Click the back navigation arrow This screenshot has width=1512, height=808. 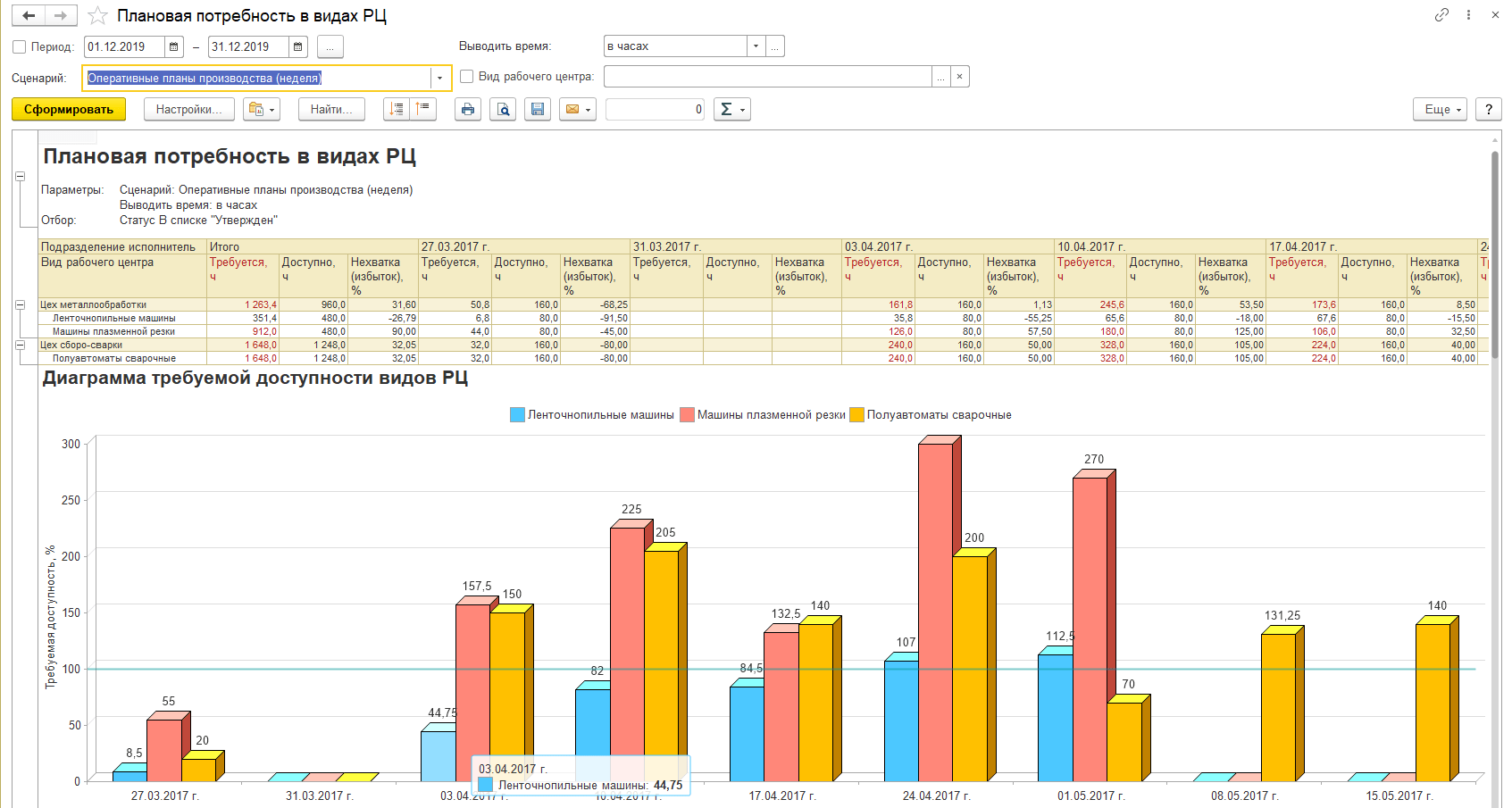29,16
